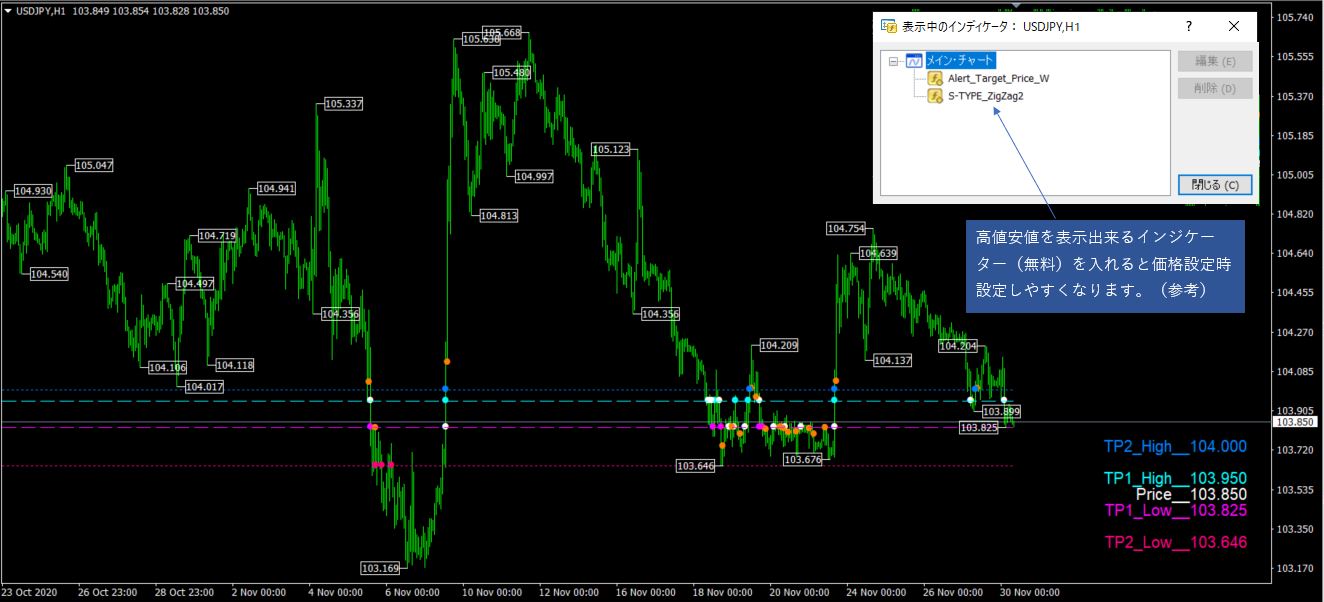Screen dimensions: 1324x602
Task: Click the 105.123 price label
Action: click(611, 150)
